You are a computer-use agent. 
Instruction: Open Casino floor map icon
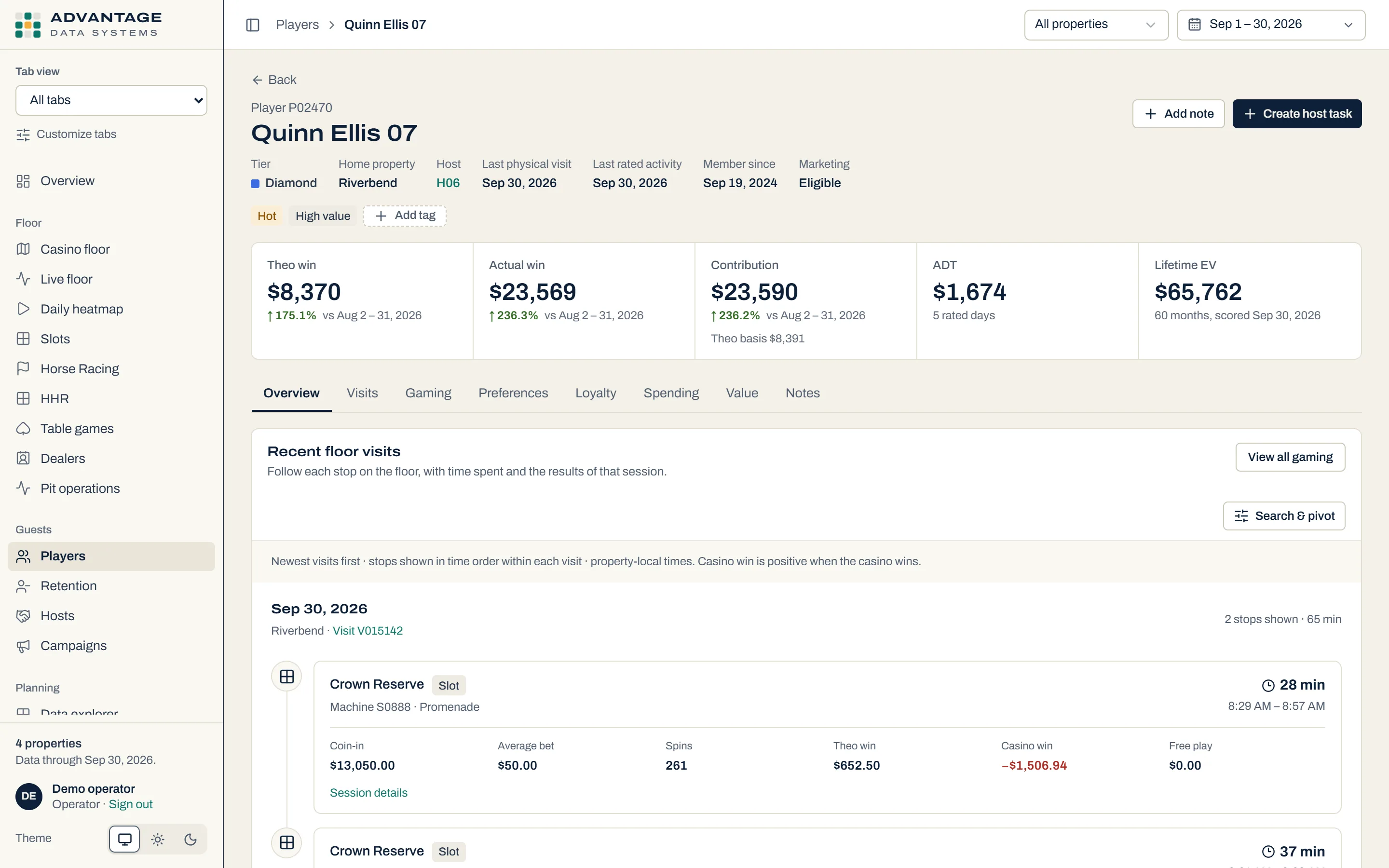(x=23, y=249)
